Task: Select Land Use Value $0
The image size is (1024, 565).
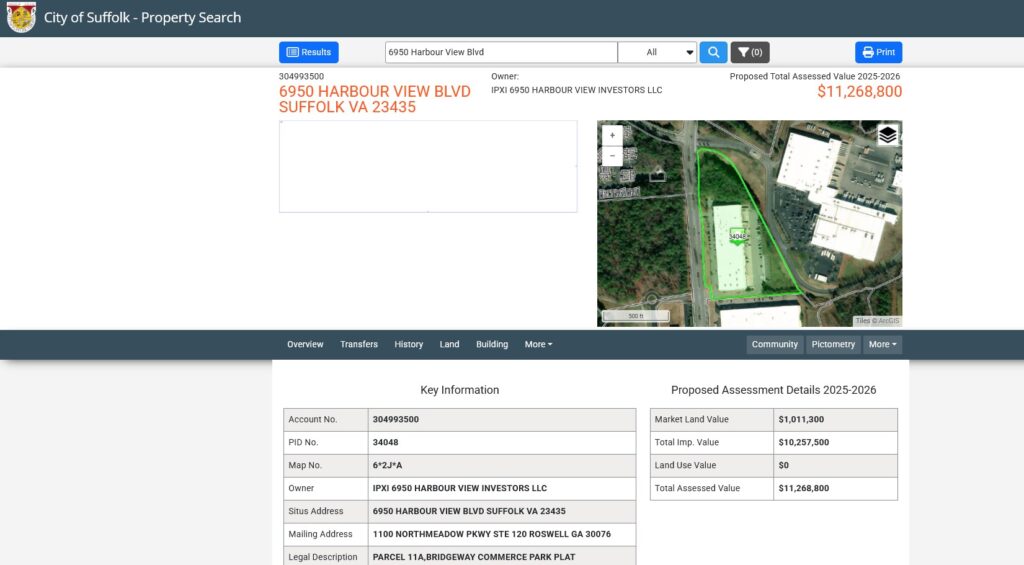Action: 784,465
